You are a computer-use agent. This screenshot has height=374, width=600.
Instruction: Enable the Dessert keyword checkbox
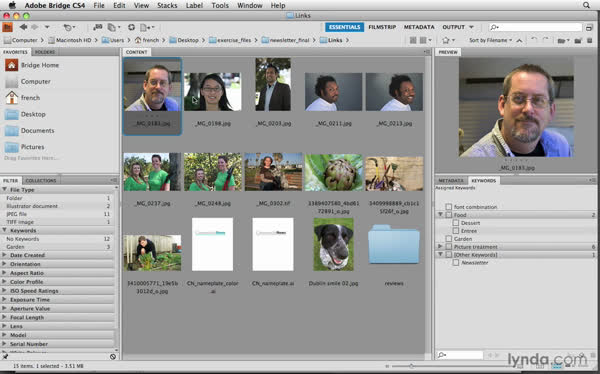coord(456,223)
